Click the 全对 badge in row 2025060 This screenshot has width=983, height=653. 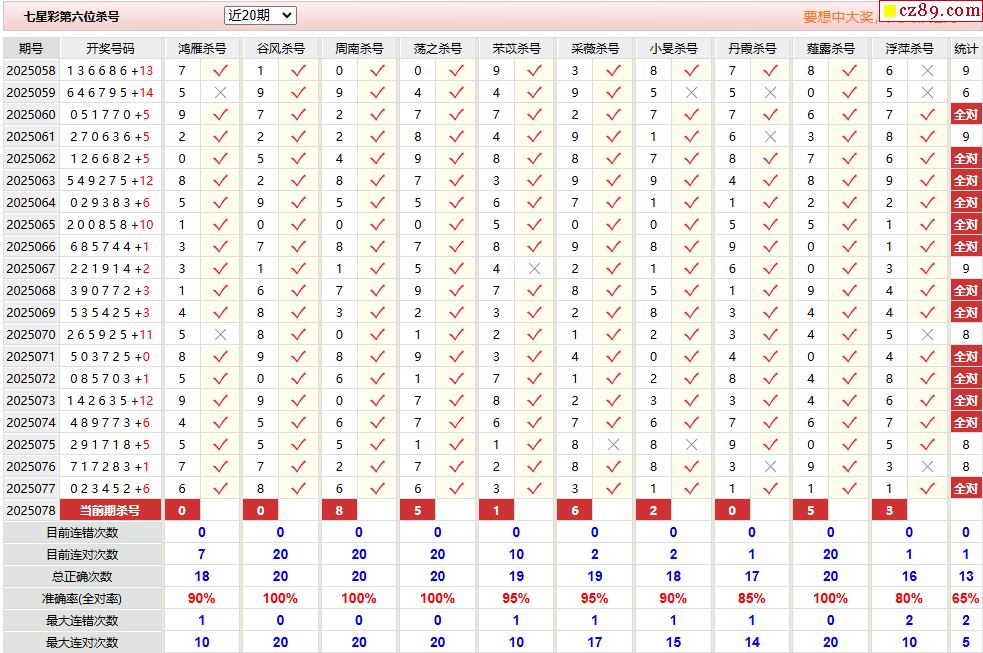click(x=965, y=115)
